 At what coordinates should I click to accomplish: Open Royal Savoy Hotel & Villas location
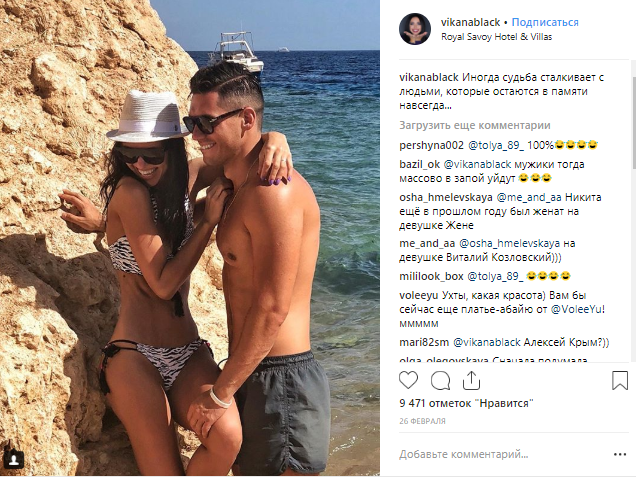pos(496,37)
